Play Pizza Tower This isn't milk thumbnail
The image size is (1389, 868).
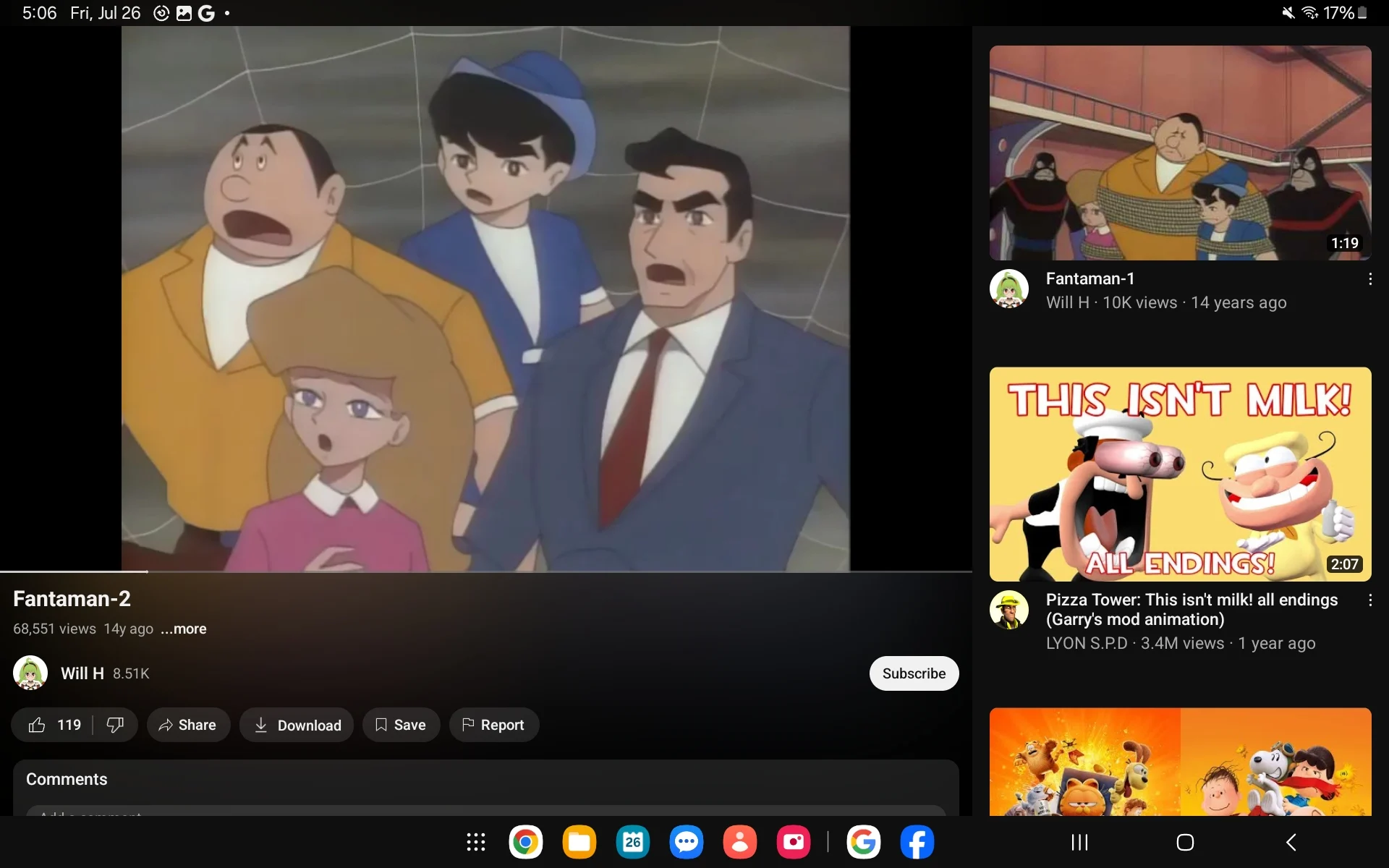[1180, 474]
